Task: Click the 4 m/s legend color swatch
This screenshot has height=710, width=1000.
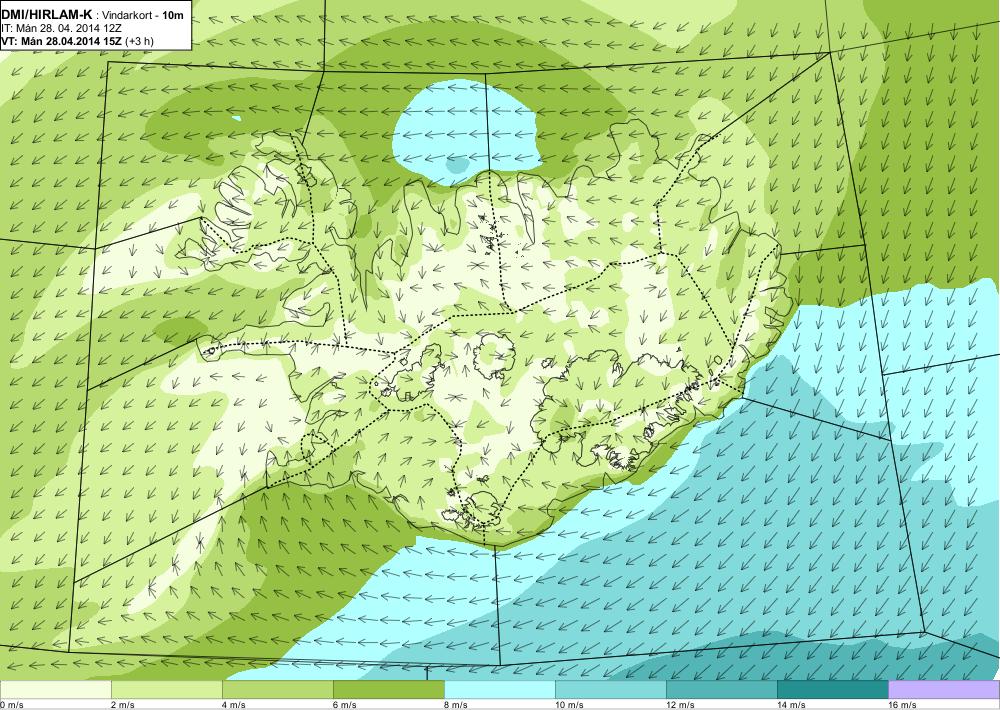Action: (277, 690)
